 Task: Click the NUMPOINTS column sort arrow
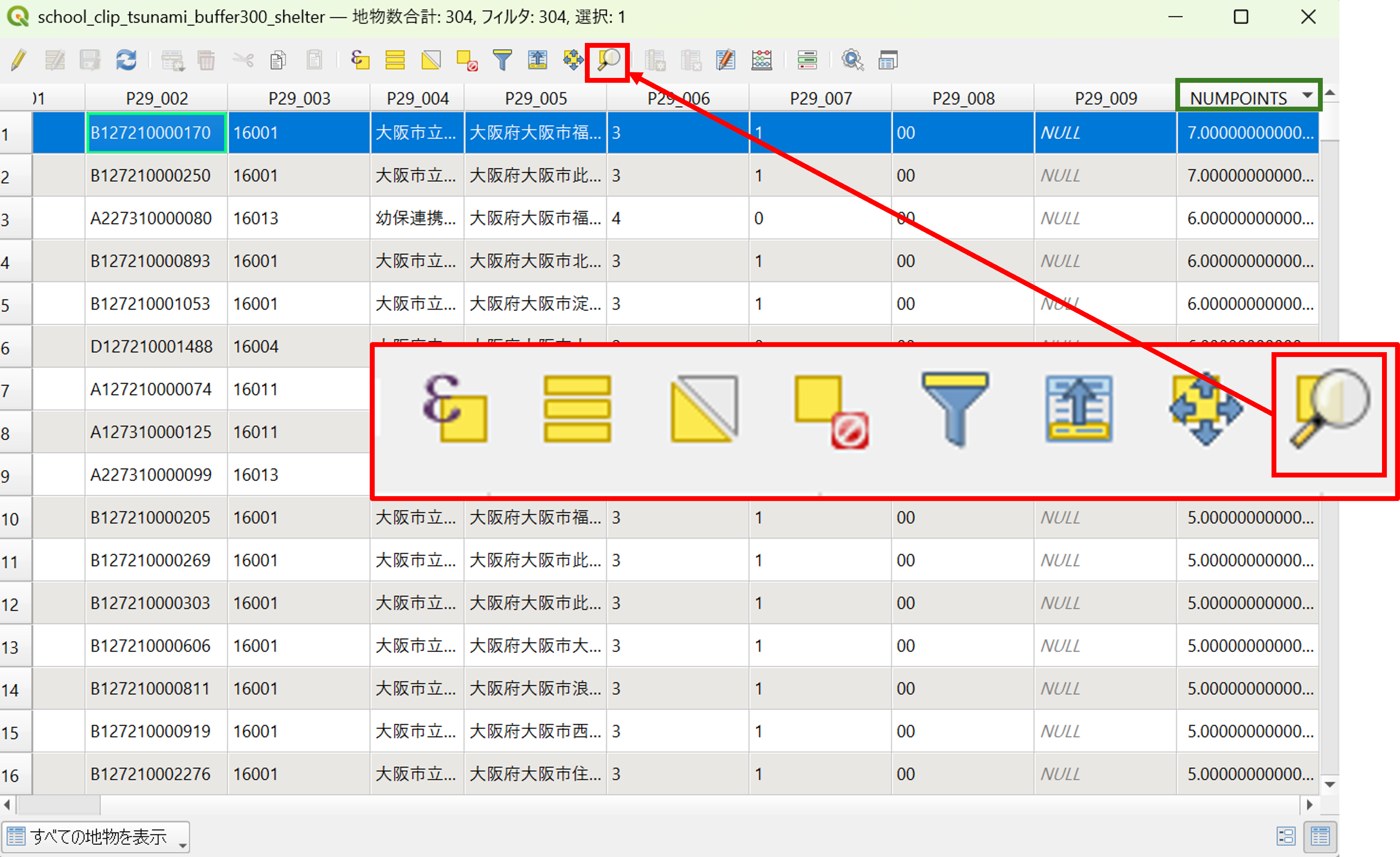1308,95
